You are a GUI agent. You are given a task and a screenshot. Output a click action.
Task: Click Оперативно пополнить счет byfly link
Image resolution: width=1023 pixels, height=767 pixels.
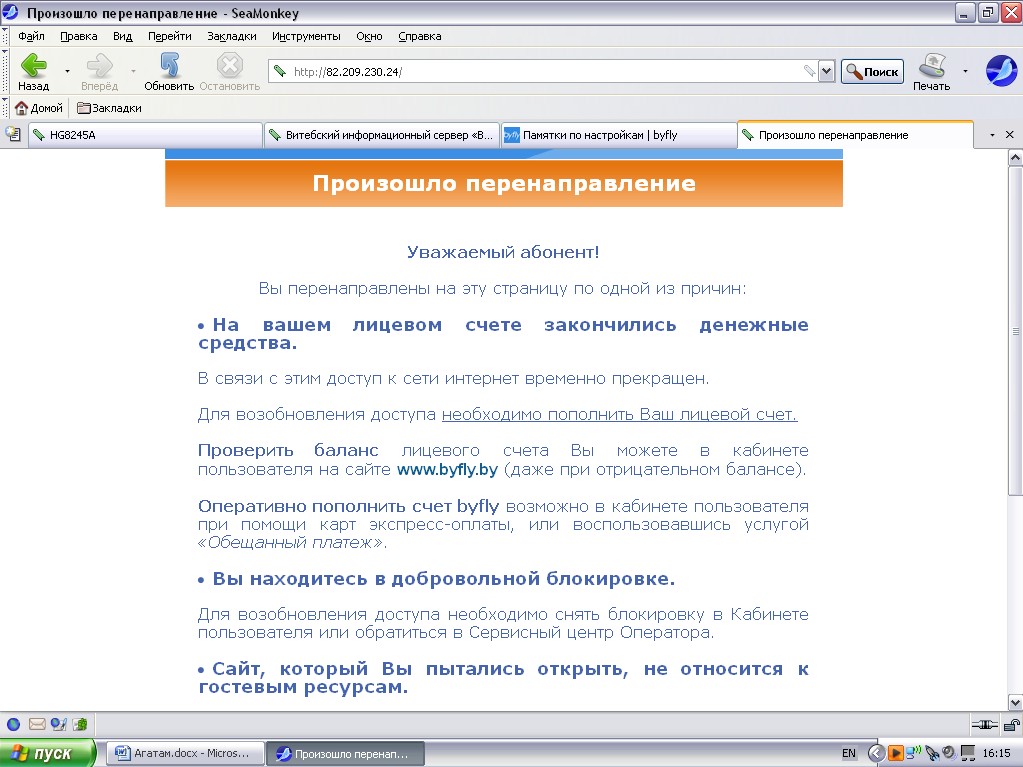pos(348,507)
